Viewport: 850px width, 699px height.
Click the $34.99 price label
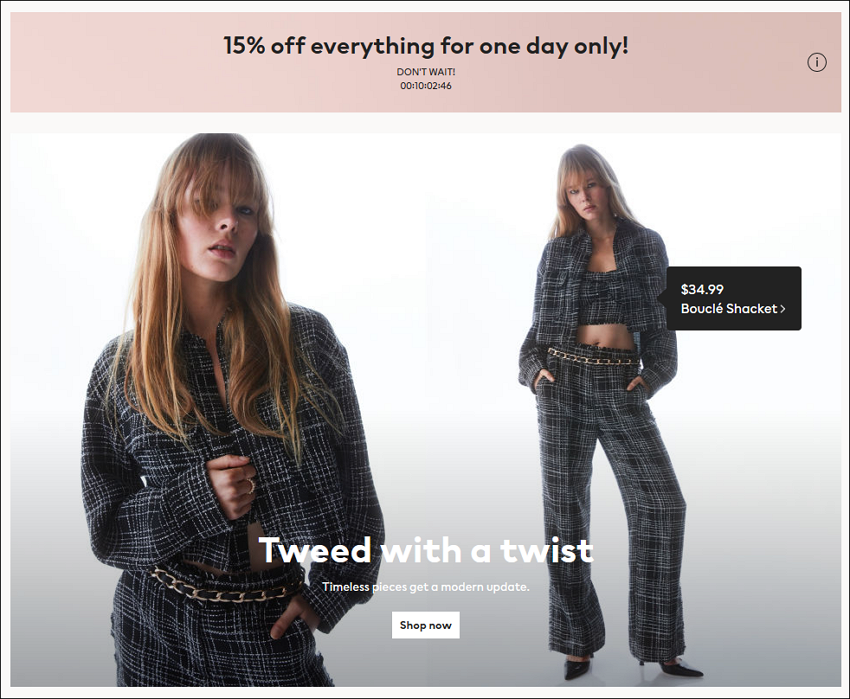[x=702, y=289]
